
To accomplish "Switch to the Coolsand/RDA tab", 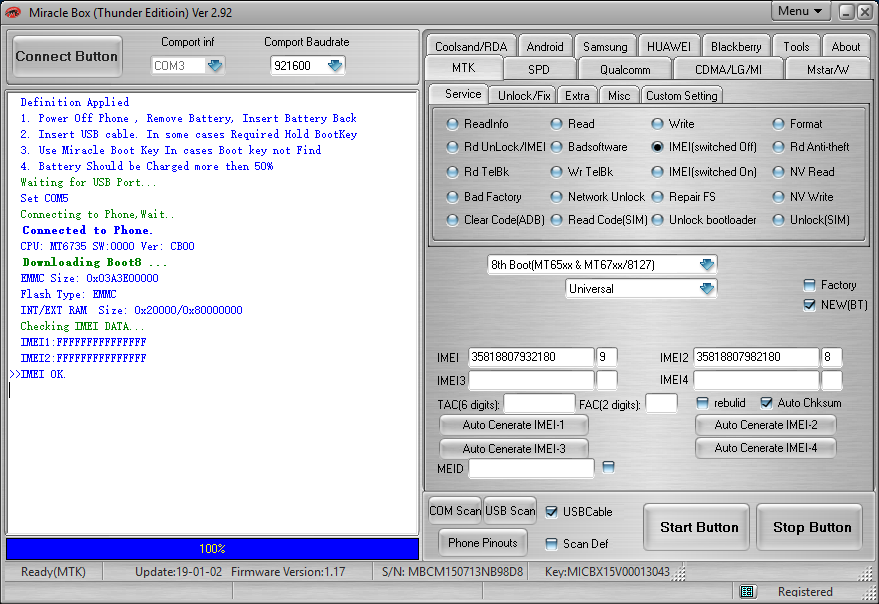I will [x=471, y=47].
